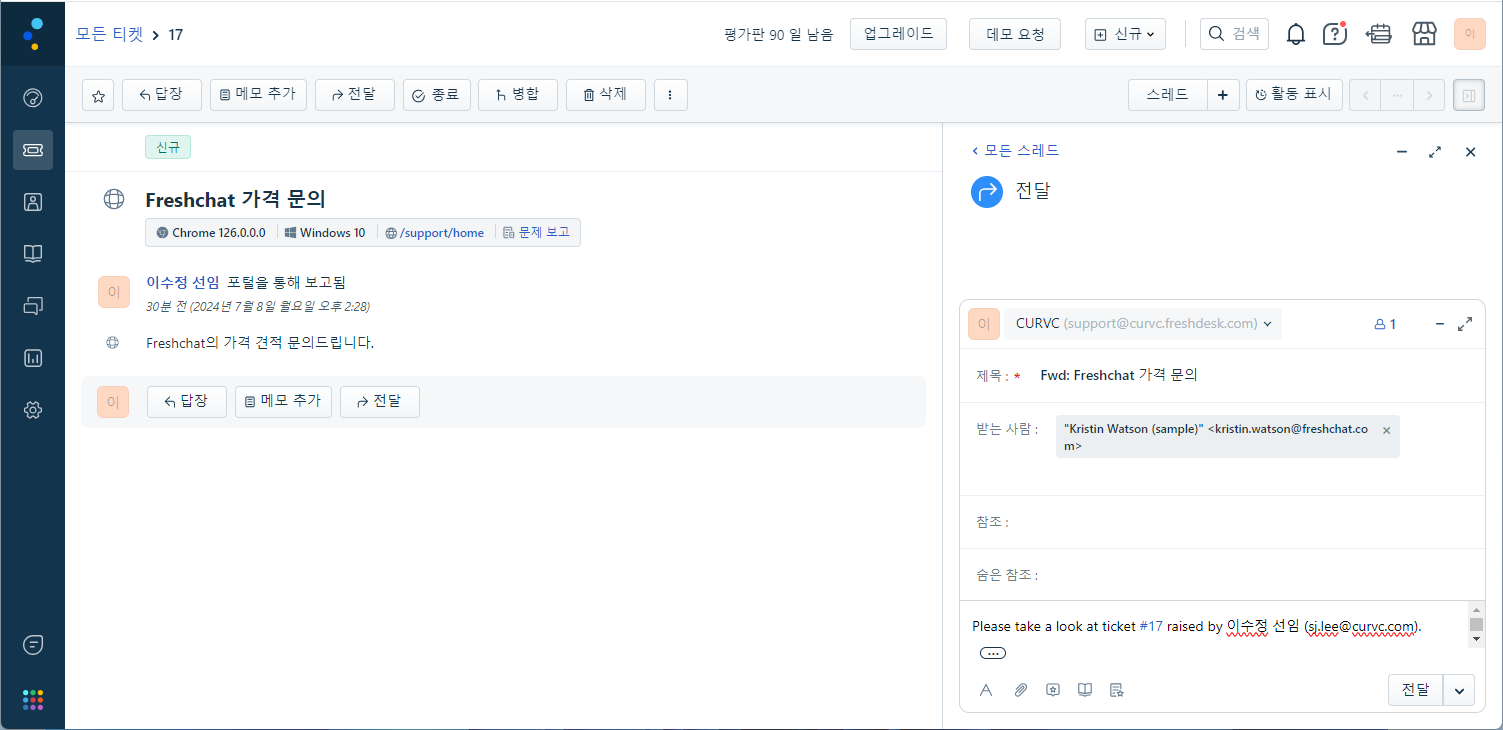This screenshot has width=1503, height=730.
Task: Click the middle ellipsis between ticket arrows
Action: [1397, 95]
